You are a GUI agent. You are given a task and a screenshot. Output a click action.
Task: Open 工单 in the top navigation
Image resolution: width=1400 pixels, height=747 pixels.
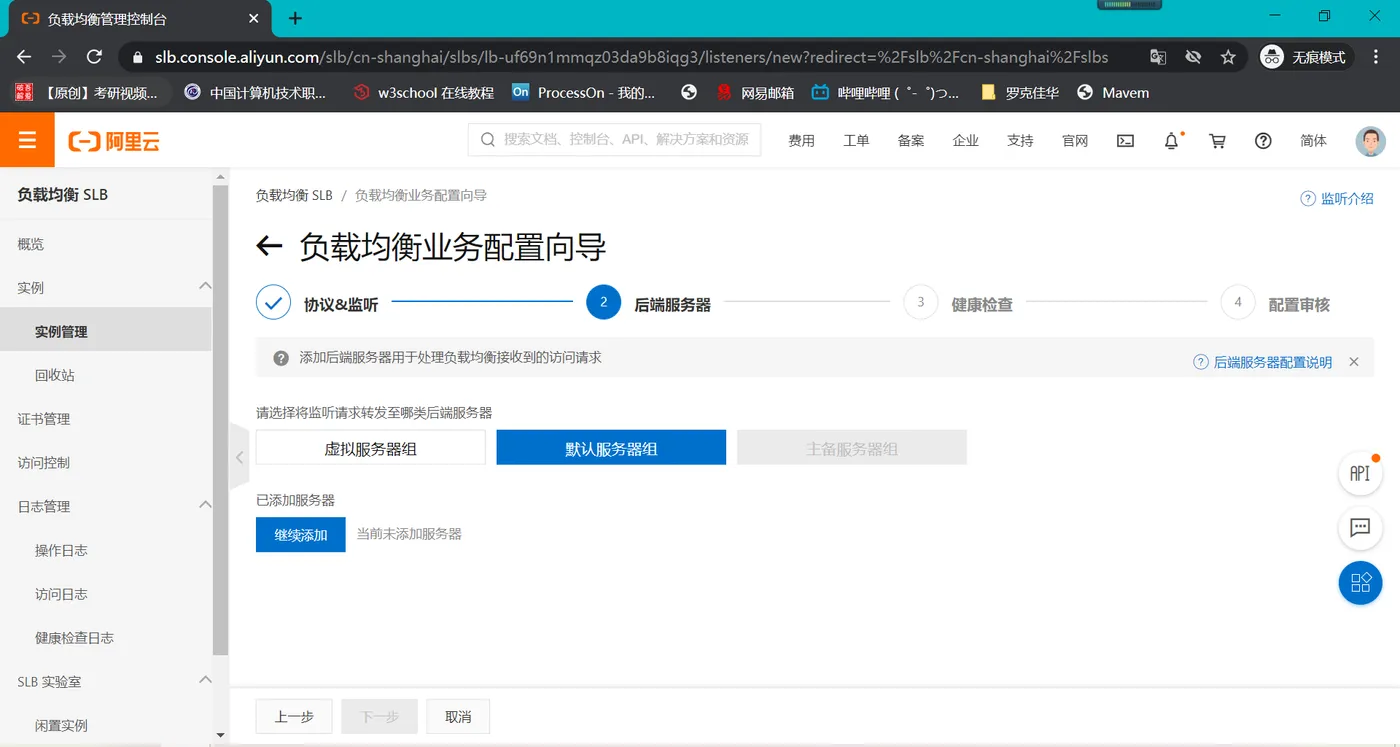coord(856,141)
